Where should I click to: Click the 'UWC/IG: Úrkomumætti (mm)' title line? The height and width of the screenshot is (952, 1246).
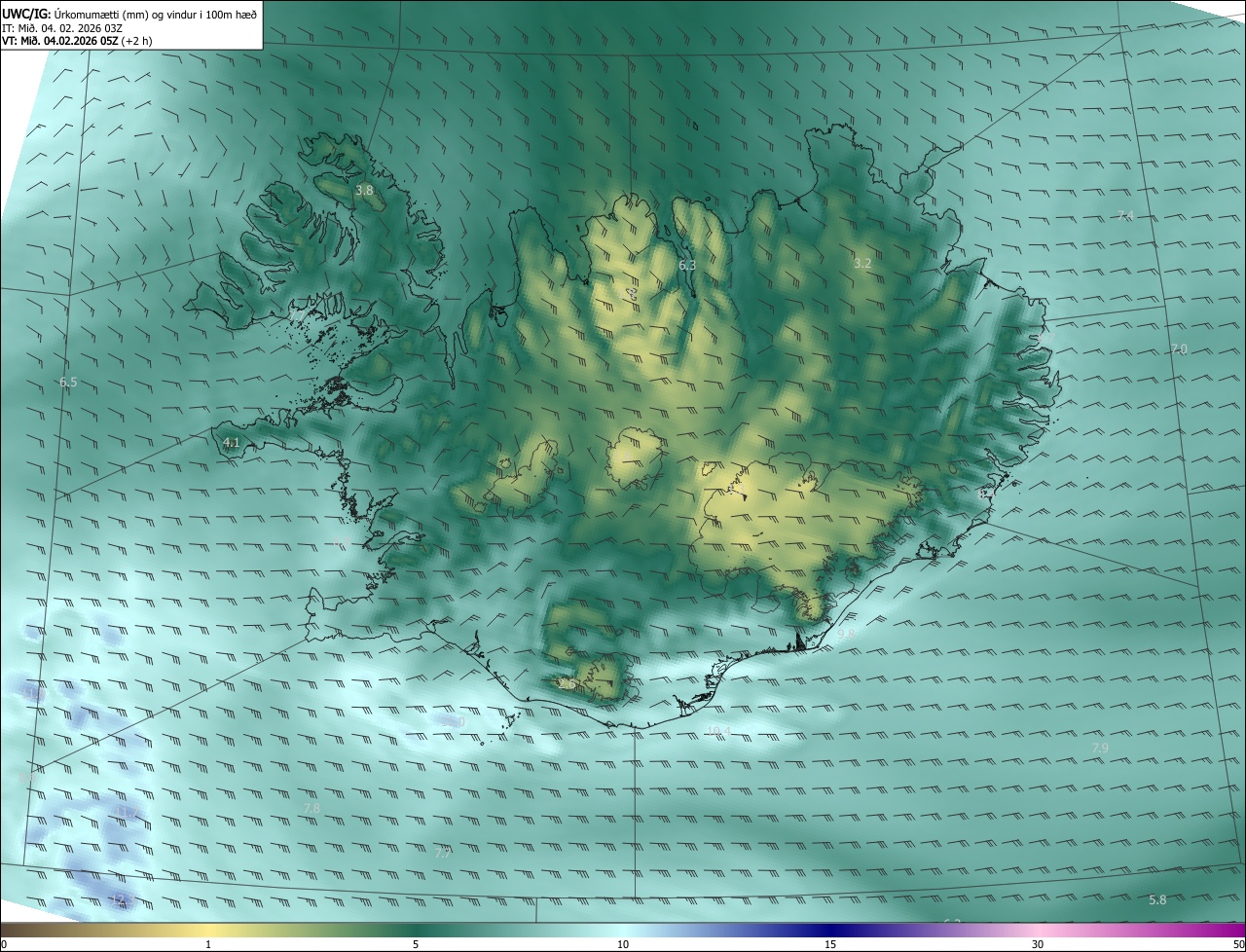pyautogui.click(x=129, y=13)
